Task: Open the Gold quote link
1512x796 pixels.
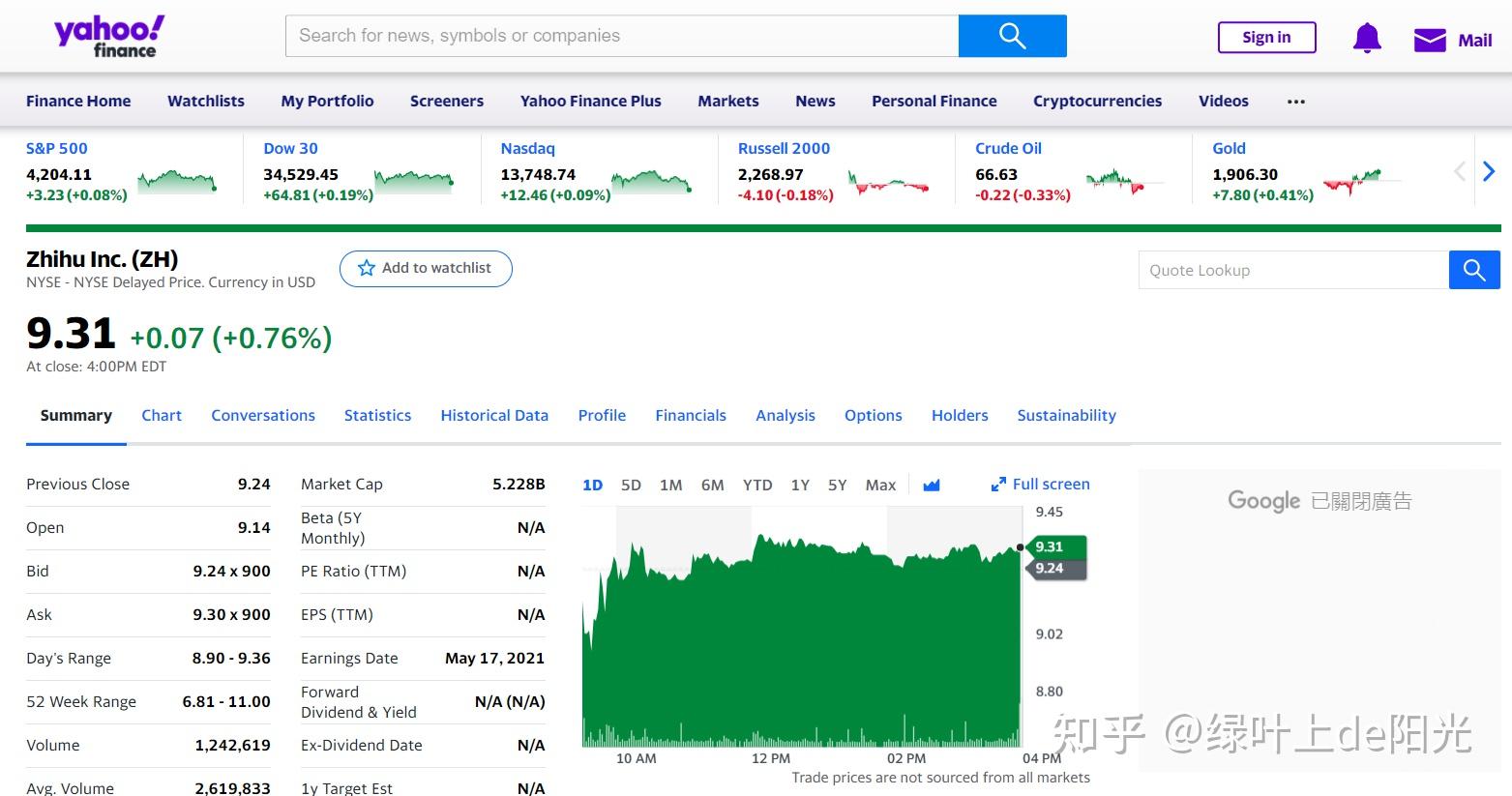Action: [x=1230, y=148]
